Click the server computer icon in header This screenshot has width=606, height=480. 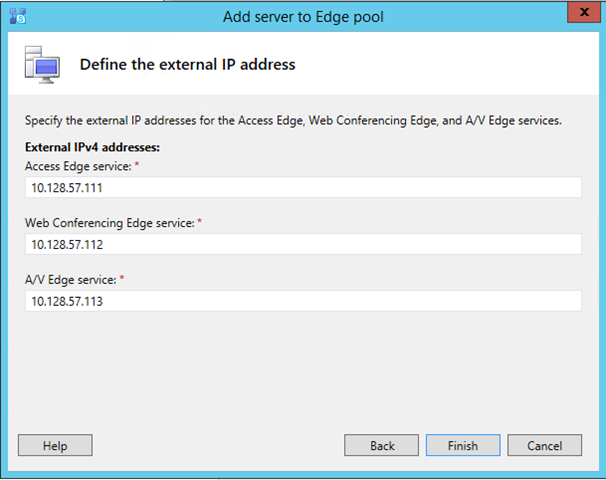coord(42,65)
